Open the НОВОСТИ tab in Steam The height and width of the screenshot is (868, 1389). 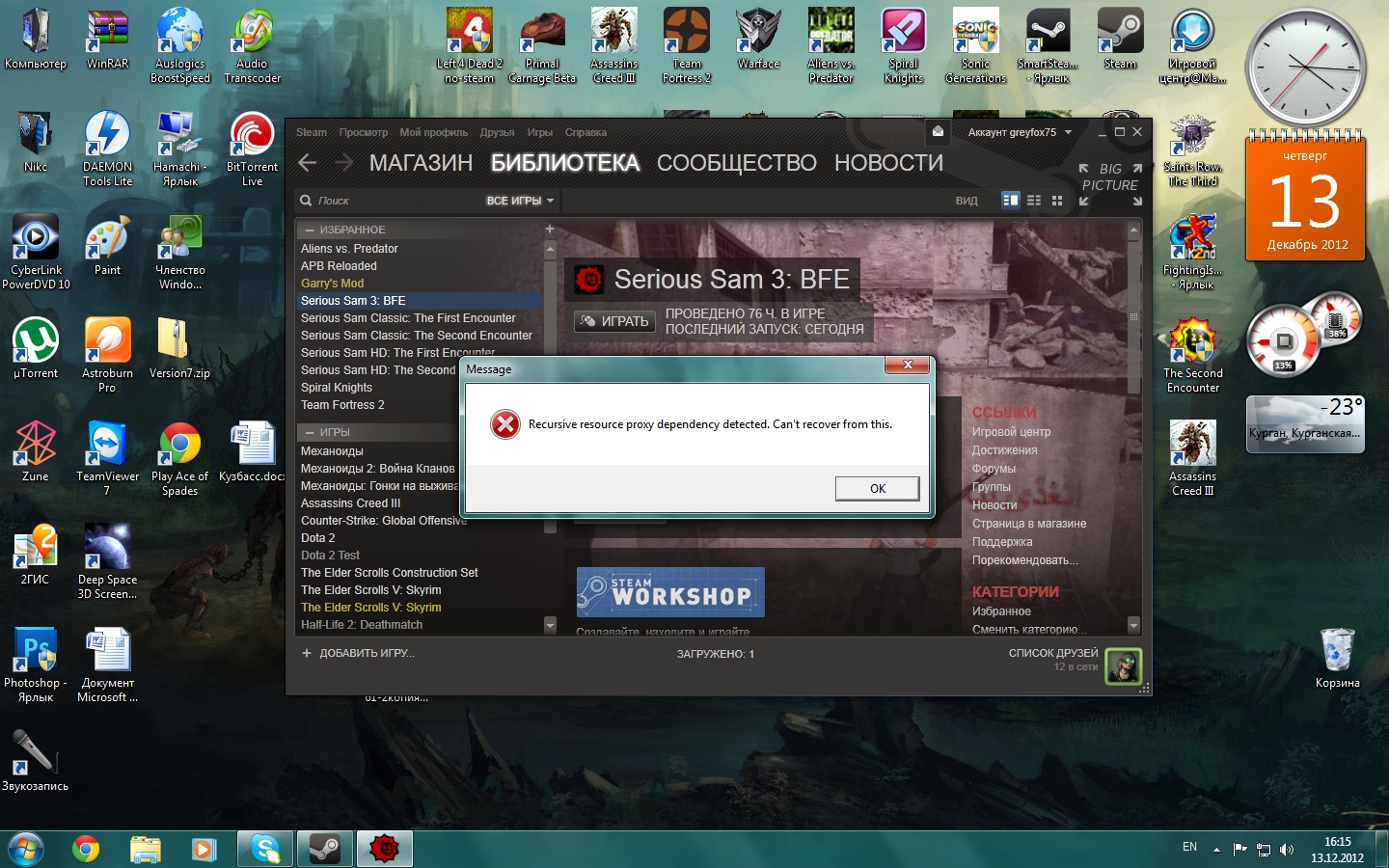[x=888, y=163]
